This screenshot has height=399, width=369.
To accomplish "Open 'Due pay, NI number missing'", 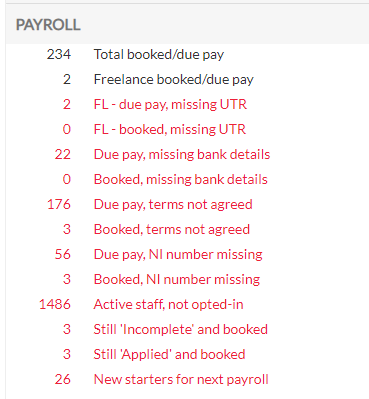I will tap(178, 255).
